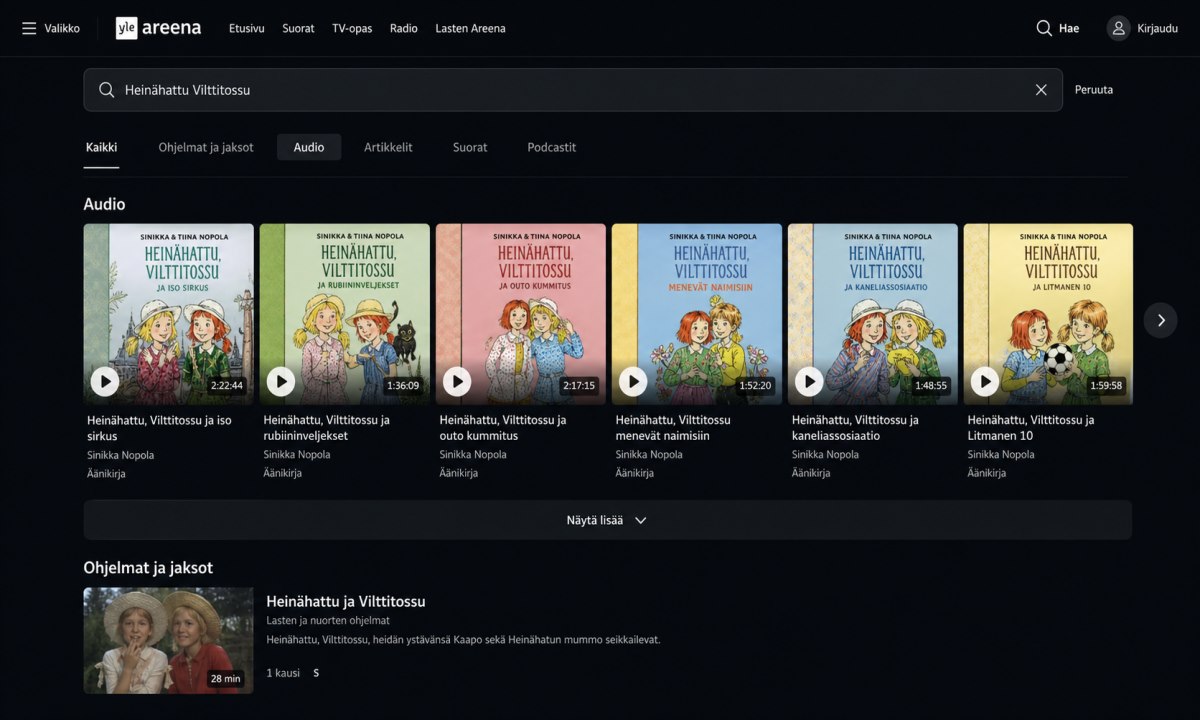Open title link Heinähattu, Vilttitossu ja iso sirkus
Viewport: 1200px width, 720px height.
click(x=159, y=428)
